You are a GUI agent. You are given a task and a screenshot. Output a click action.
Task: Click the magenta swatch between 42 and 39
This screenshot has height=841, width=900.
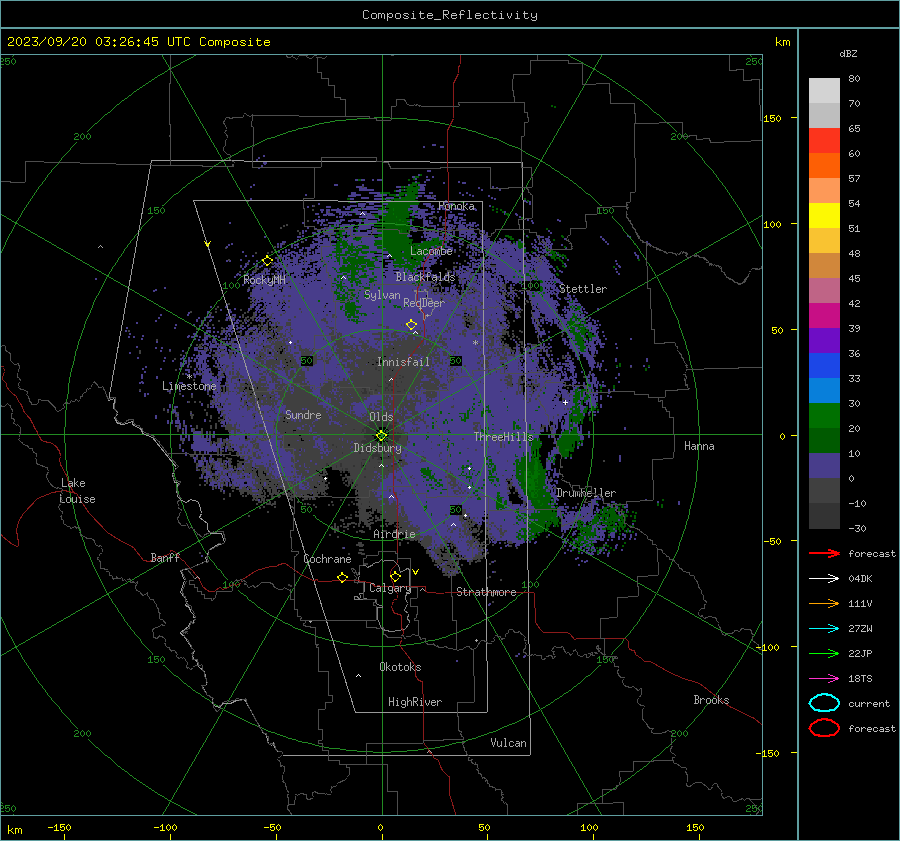(824, 316)
